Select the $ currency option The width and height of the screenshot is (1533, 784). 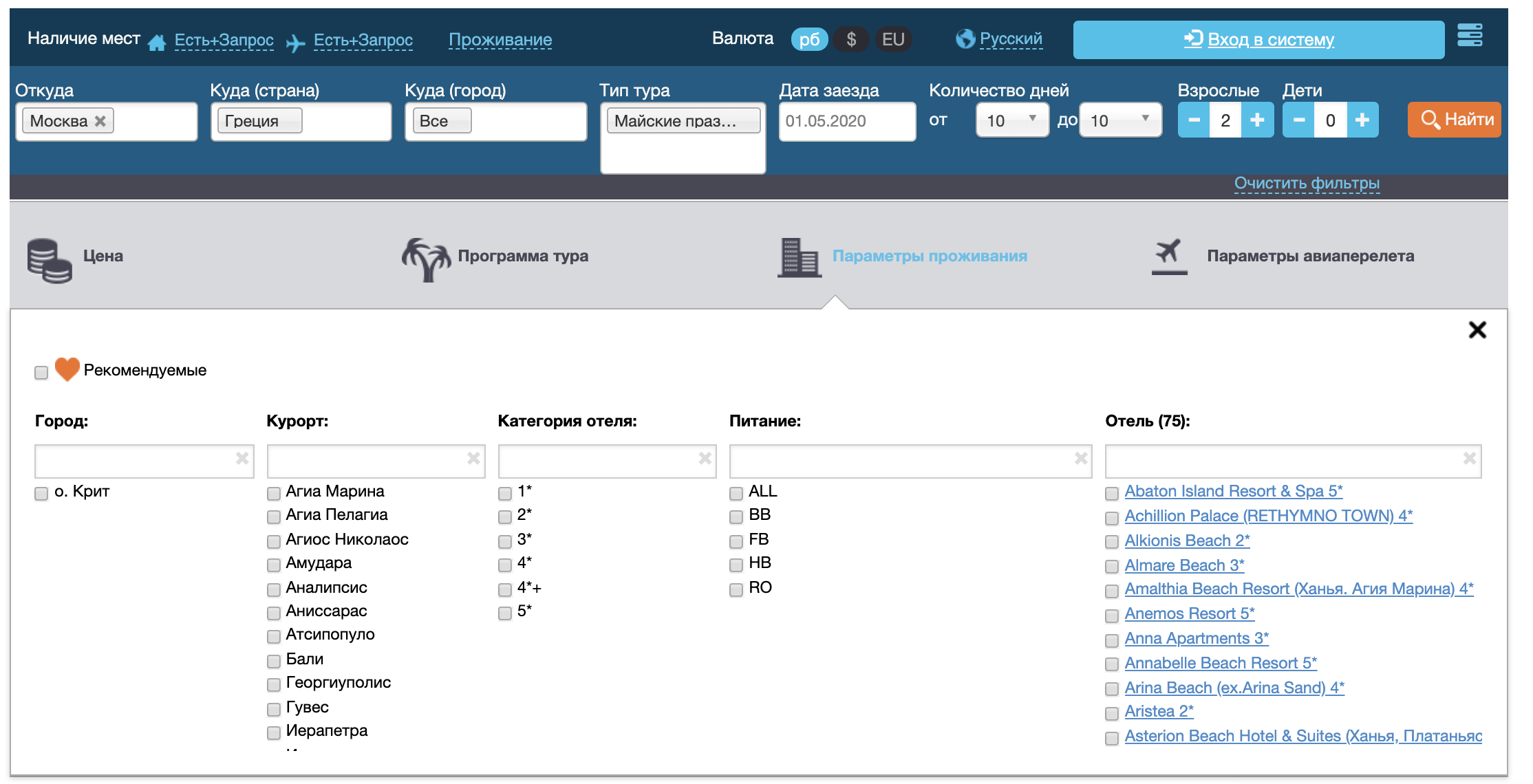[x=851, y=39]
